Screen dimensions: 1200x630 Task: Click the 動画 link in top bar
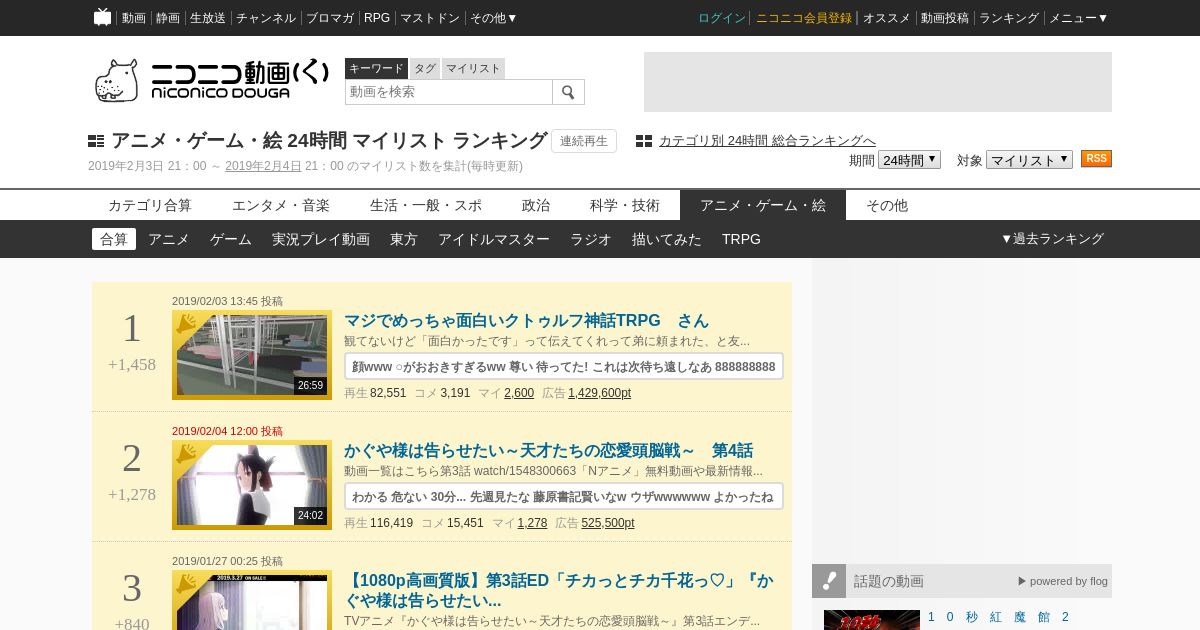coord(134,18)
